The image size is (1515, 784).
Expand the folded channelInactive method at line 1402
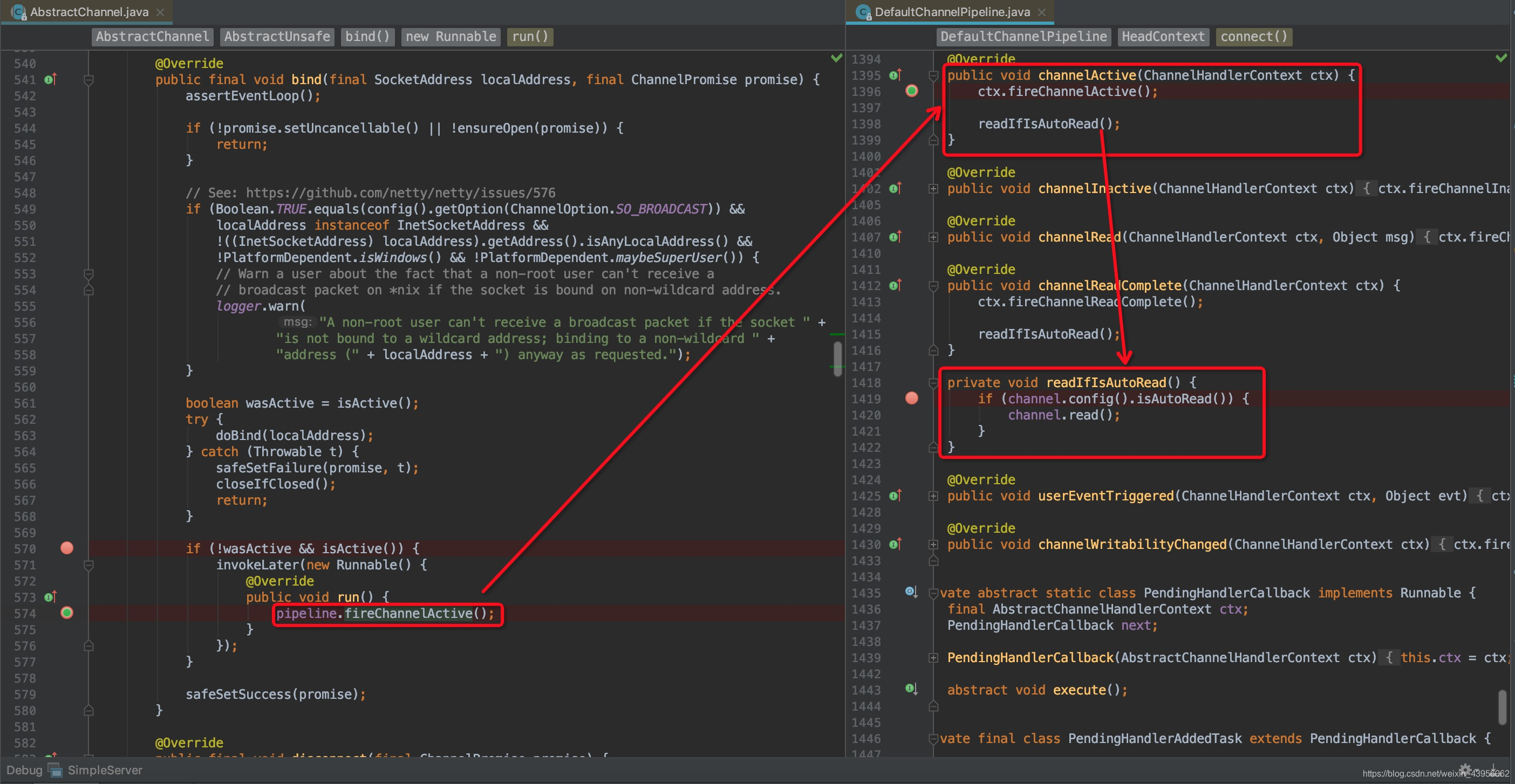[933, 189]
